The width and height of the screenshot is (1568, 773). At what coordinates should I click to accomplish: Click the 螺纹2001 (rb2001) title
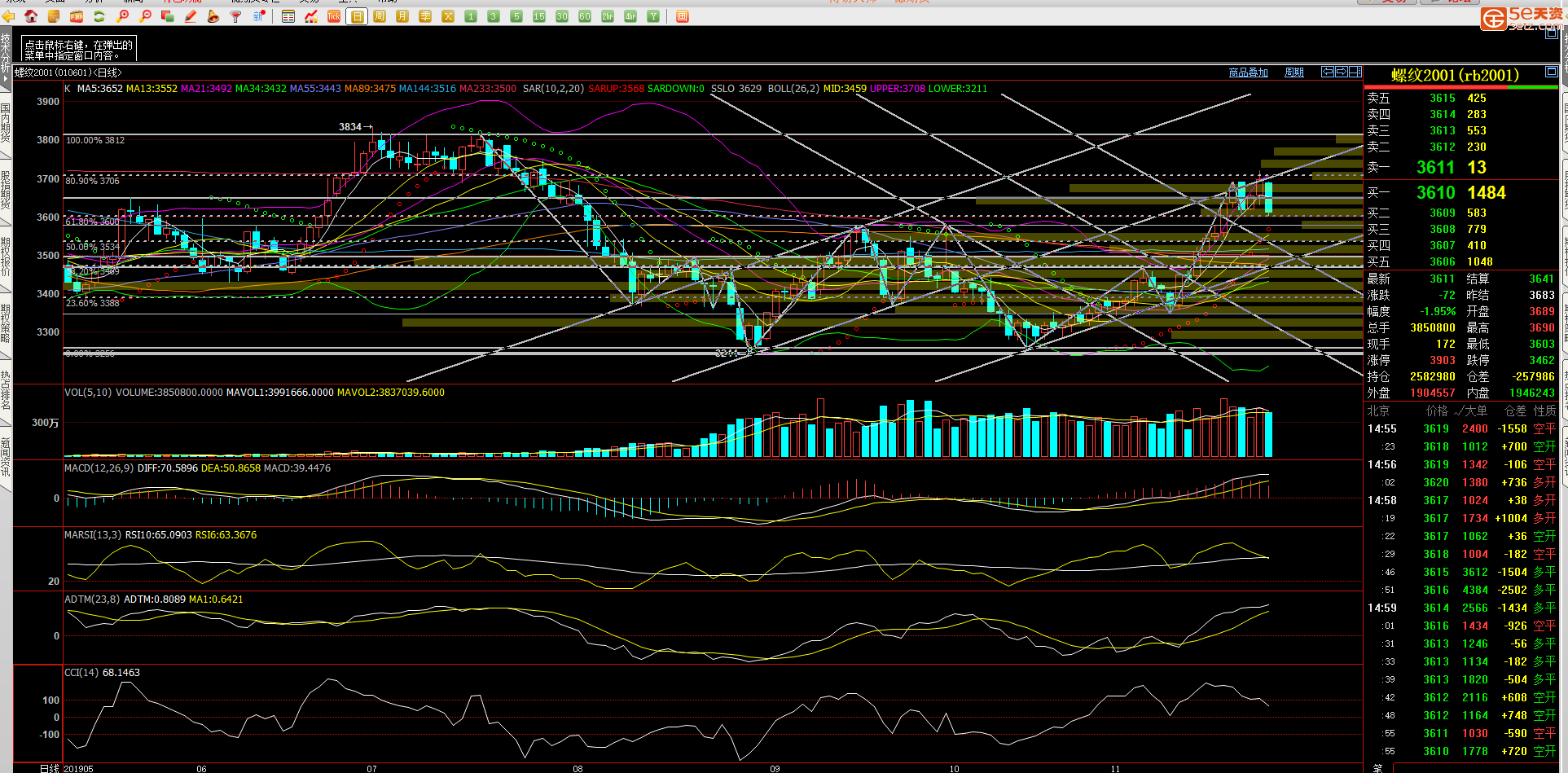(1456, 75)
